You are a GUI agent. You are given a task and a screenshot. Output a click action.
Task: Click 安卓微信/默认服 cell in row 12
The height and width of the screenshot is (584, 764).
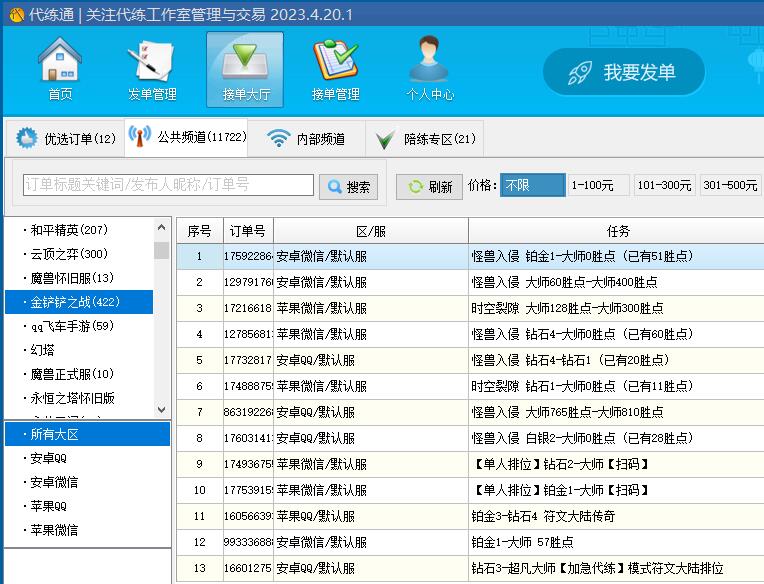[371, 542]
